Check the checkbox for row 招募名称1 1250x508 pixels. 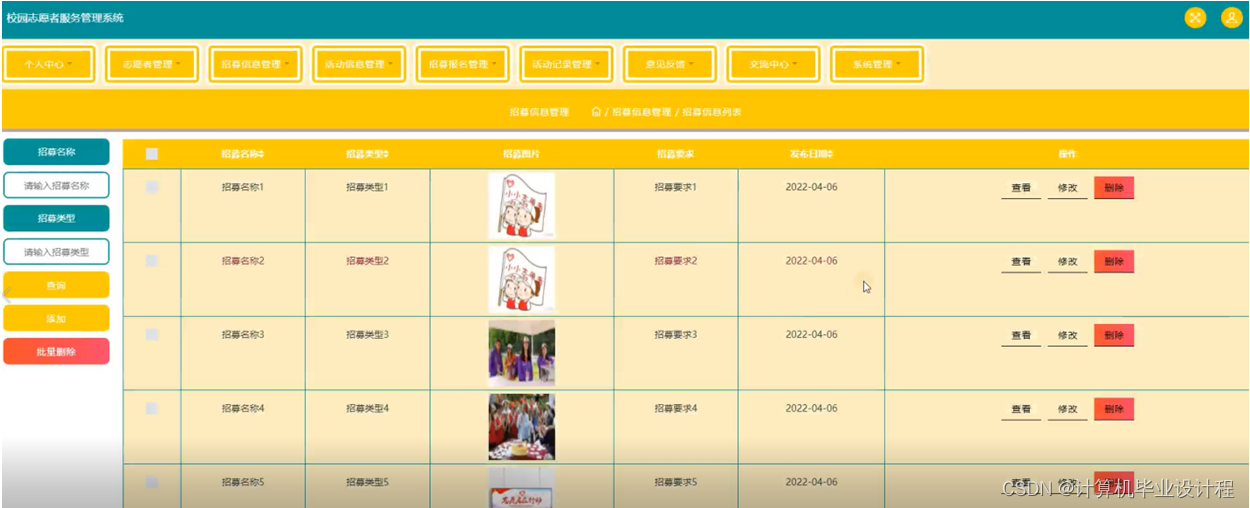[152, 187]
